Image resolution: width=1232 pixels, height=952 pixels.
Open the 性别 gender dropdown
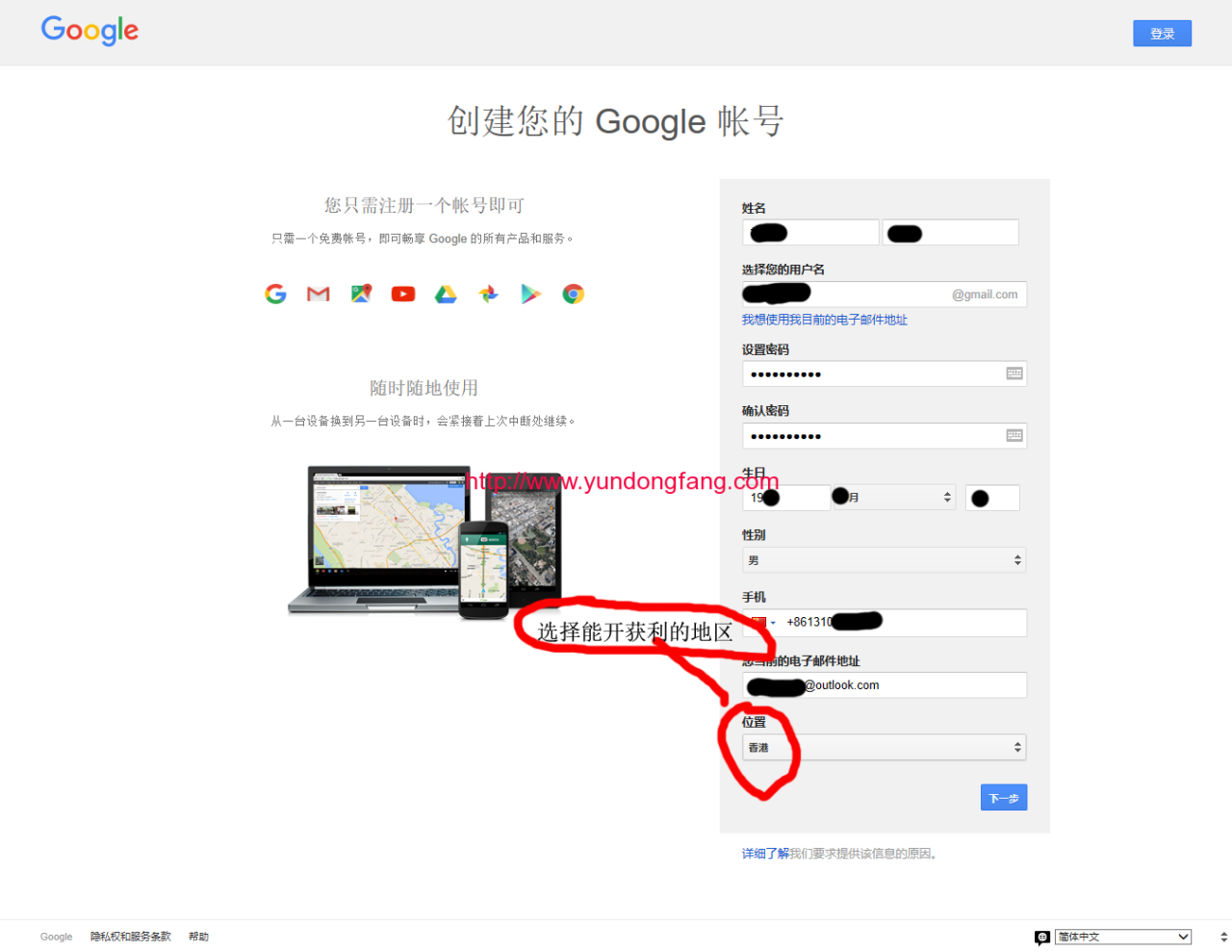point(885,560)
